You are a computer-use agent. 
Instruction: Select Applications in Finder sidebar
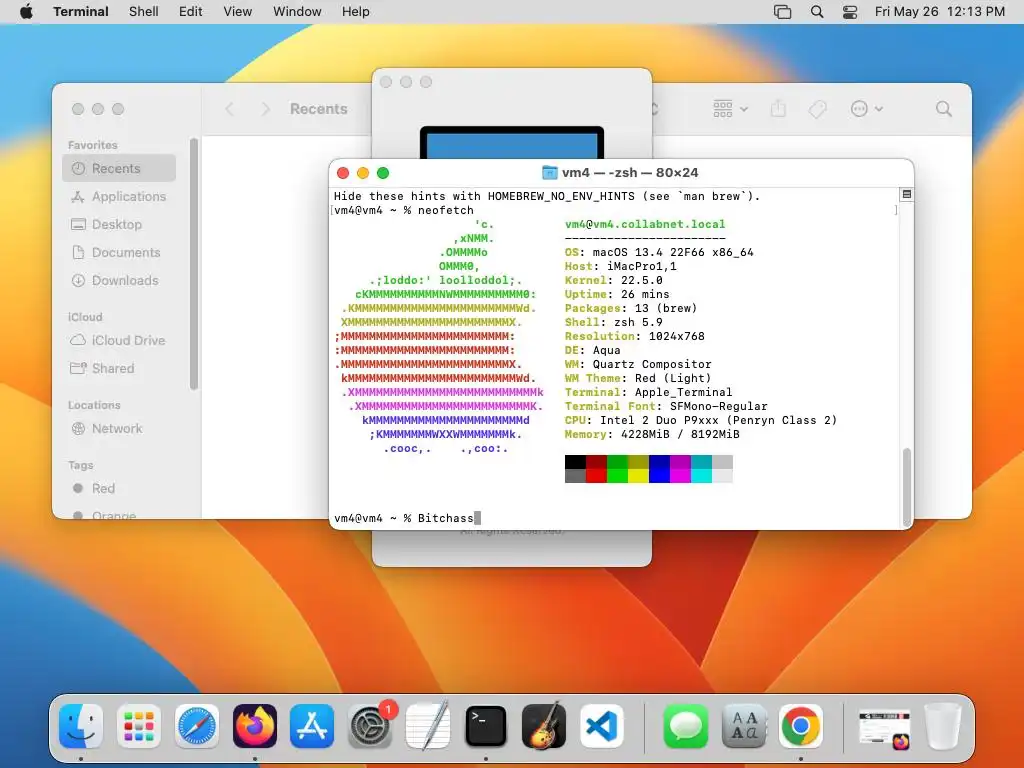[119, 197]
